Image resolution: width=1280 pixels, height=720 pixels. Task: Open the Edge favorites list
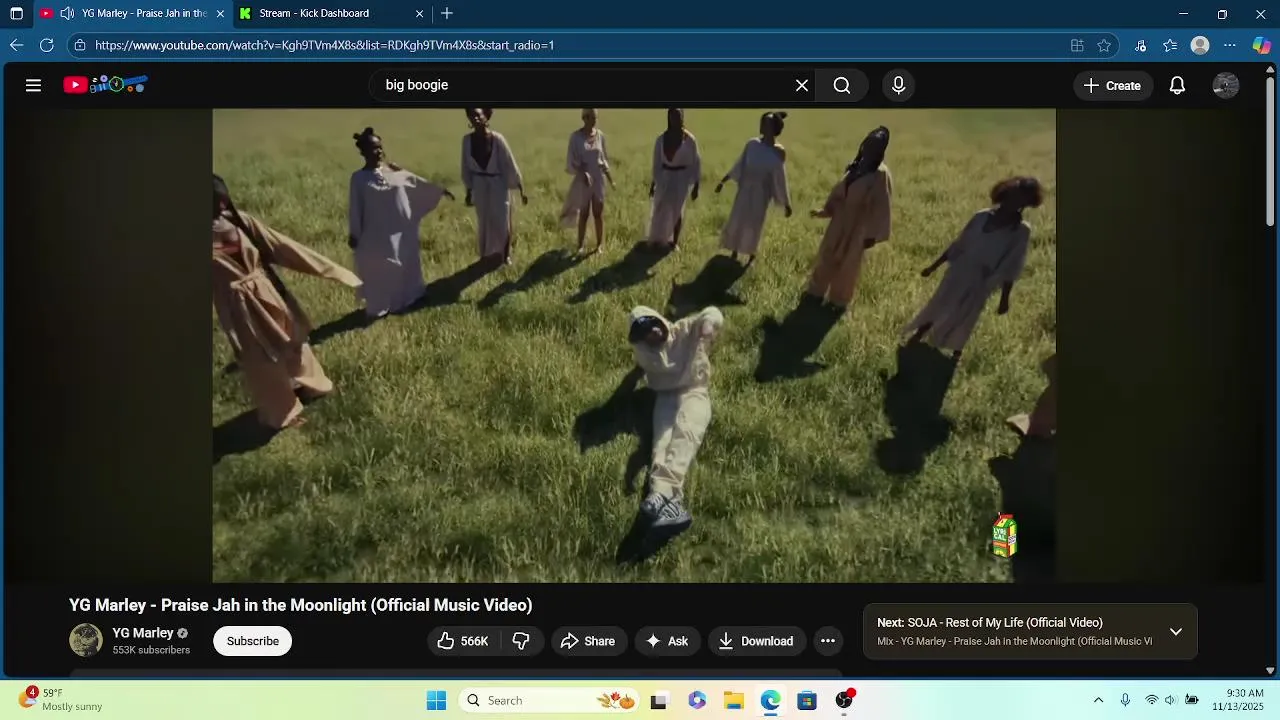tap(1170, 45)
